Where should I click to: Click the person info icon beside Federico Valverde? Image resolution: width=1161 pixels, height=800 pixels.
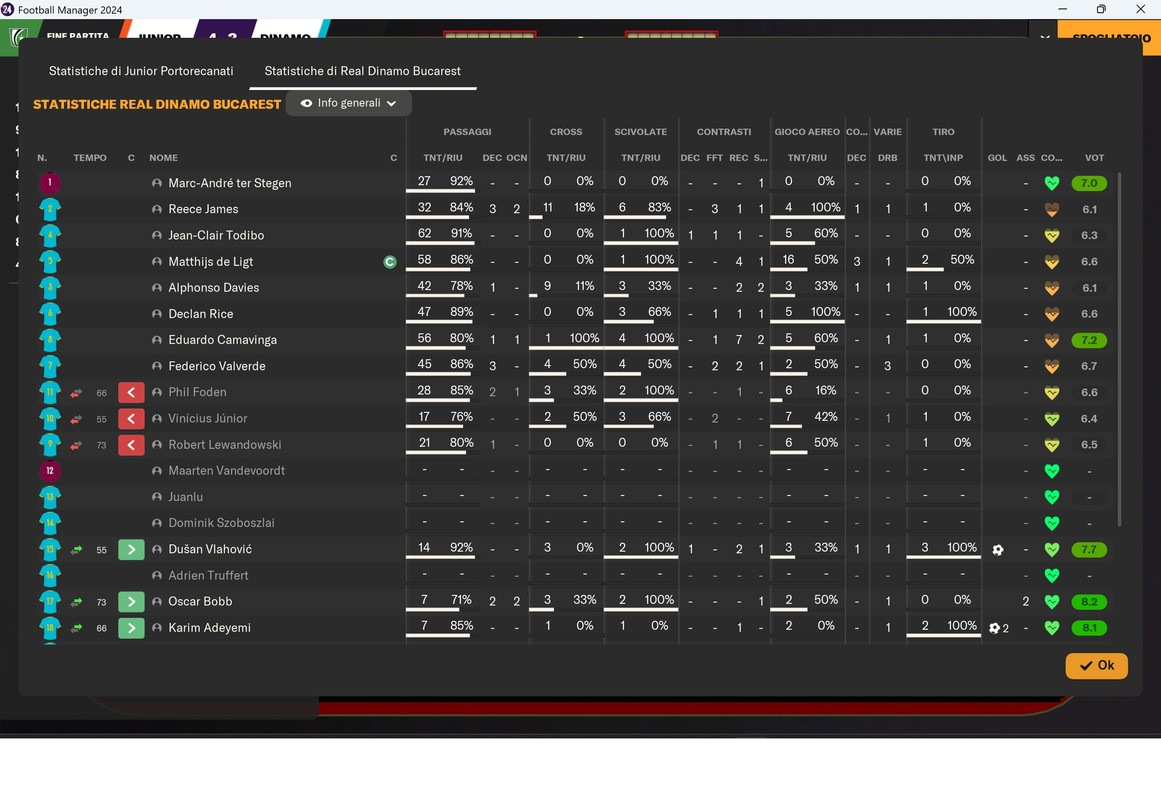click(156, 366)
